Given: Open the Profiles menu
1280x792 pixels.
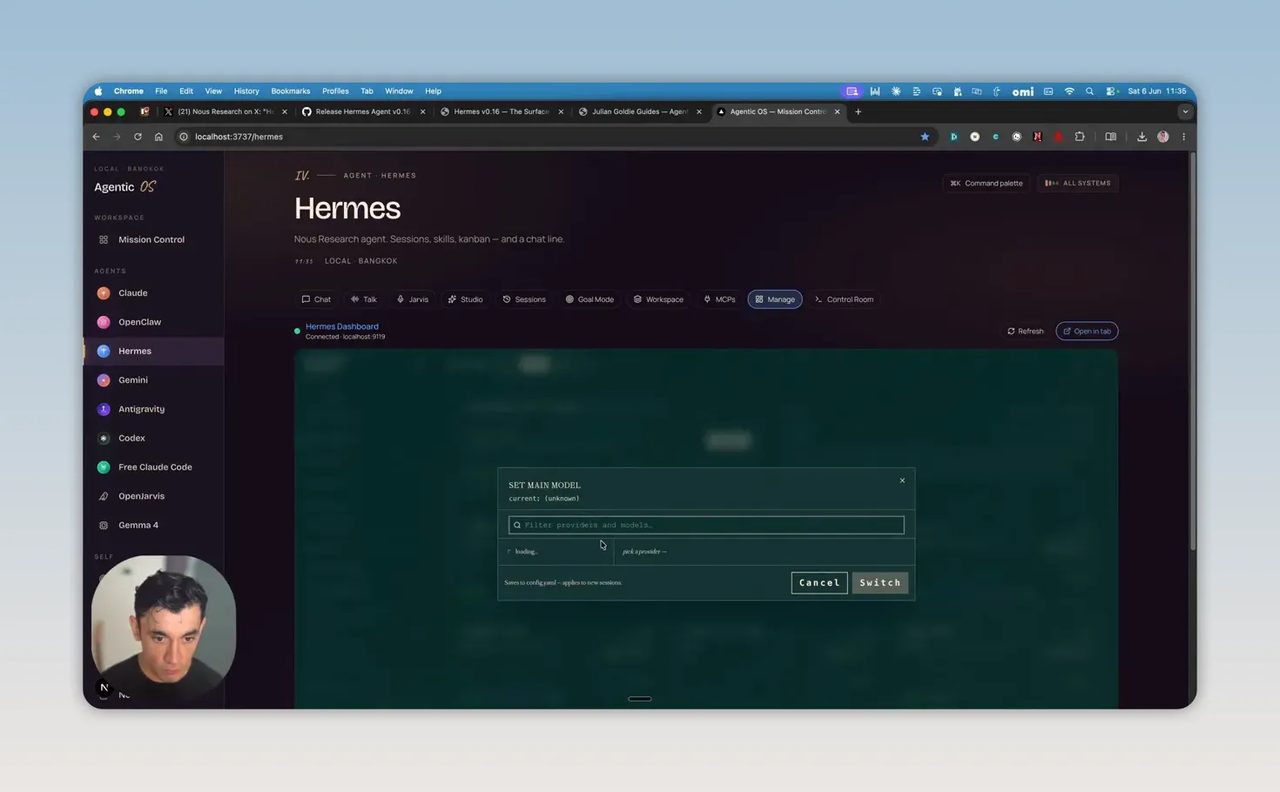Looking at the screenshot, I should click(x=335, y=91).
